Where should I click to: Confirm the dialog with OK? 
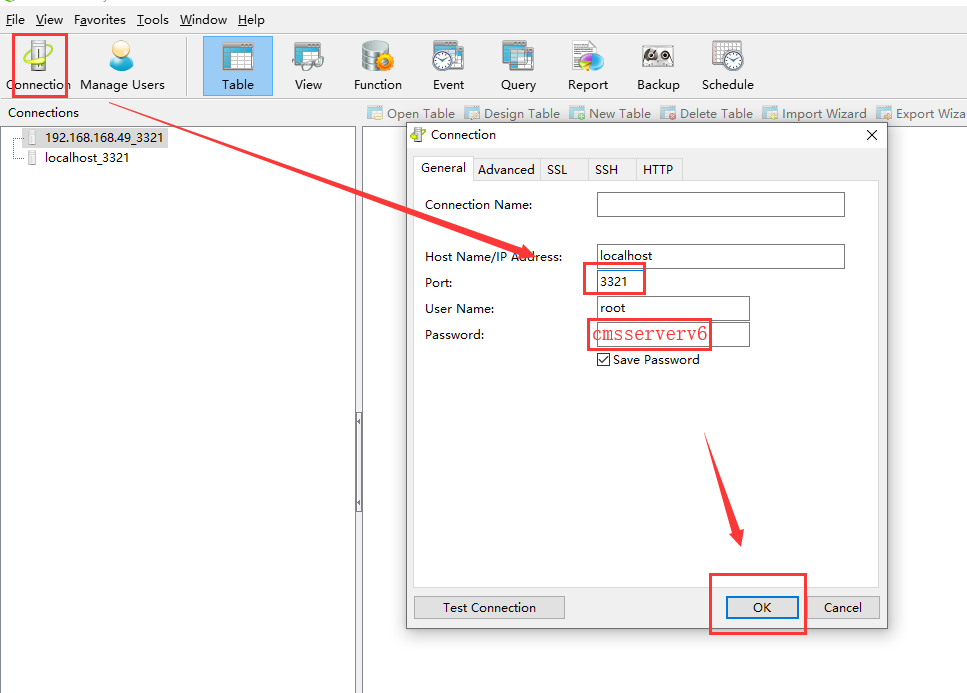[x=762, y=607]
